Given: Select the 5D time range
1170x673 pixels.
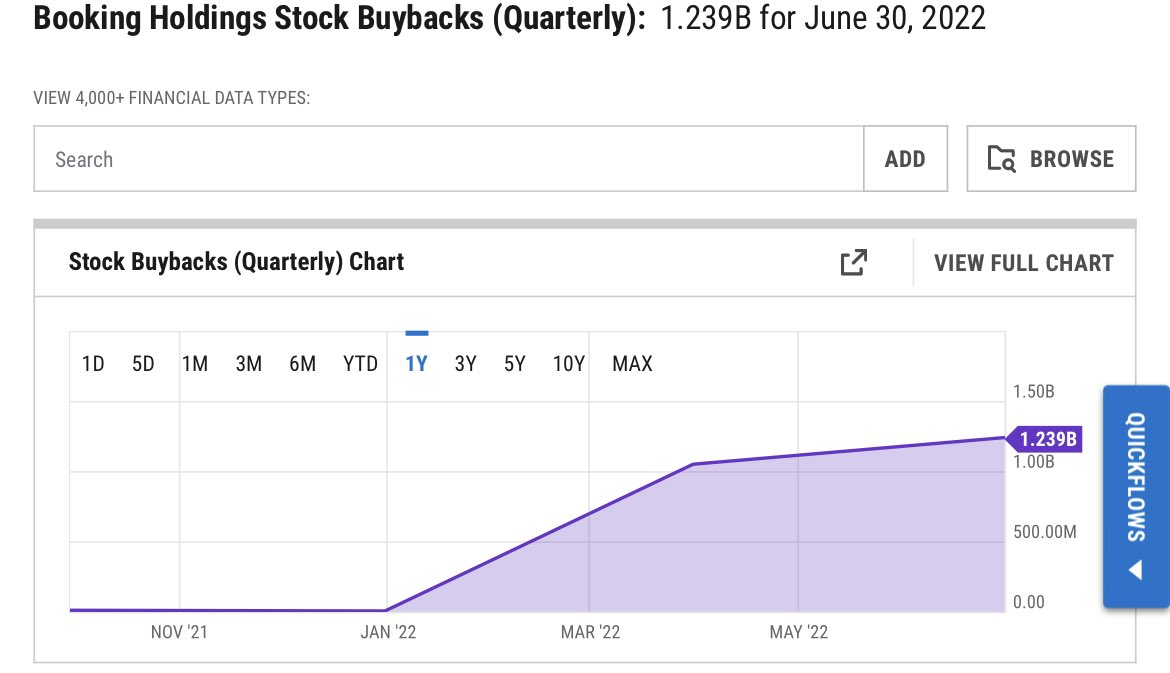Looking at the screenshot, I should 143,364.
